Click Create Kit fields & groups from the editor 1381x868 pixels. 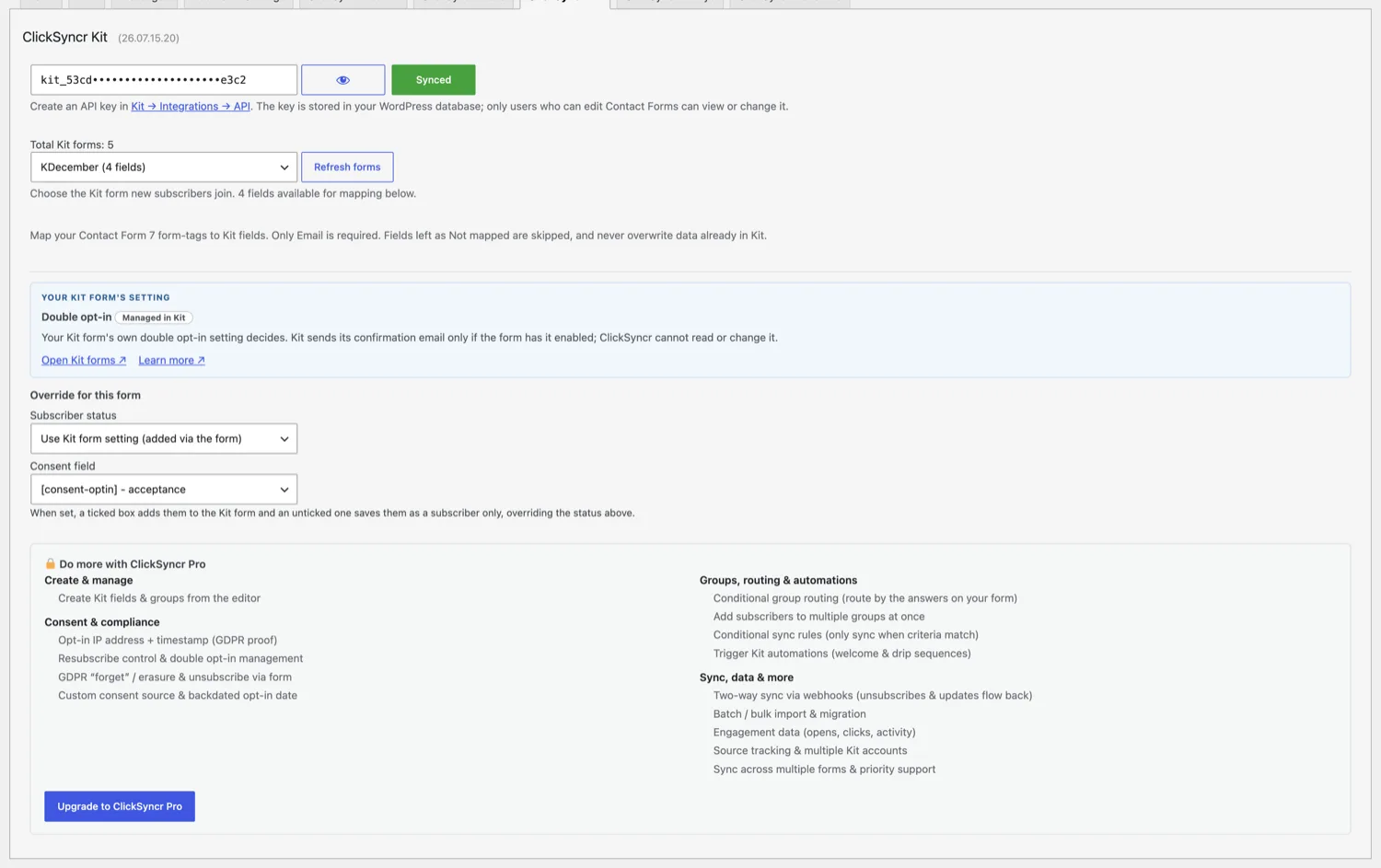point(159,598)
